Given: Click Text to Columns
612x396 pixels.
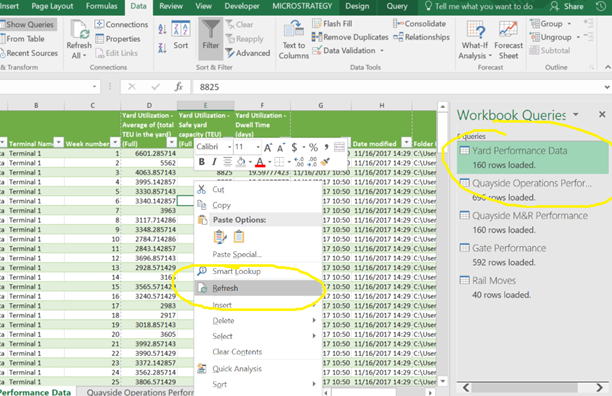Looking at the screenshot, I should point(294,39).
